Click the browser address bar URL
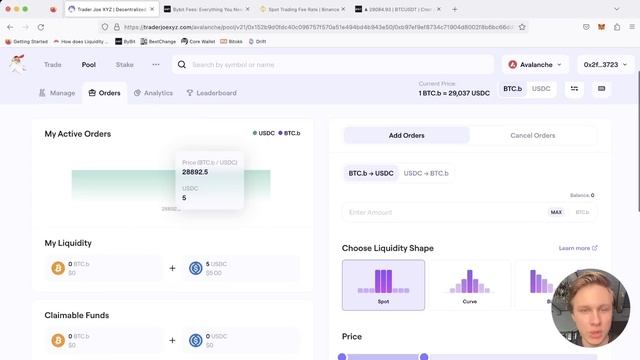The image size is (640, 360). pos(318,27)
